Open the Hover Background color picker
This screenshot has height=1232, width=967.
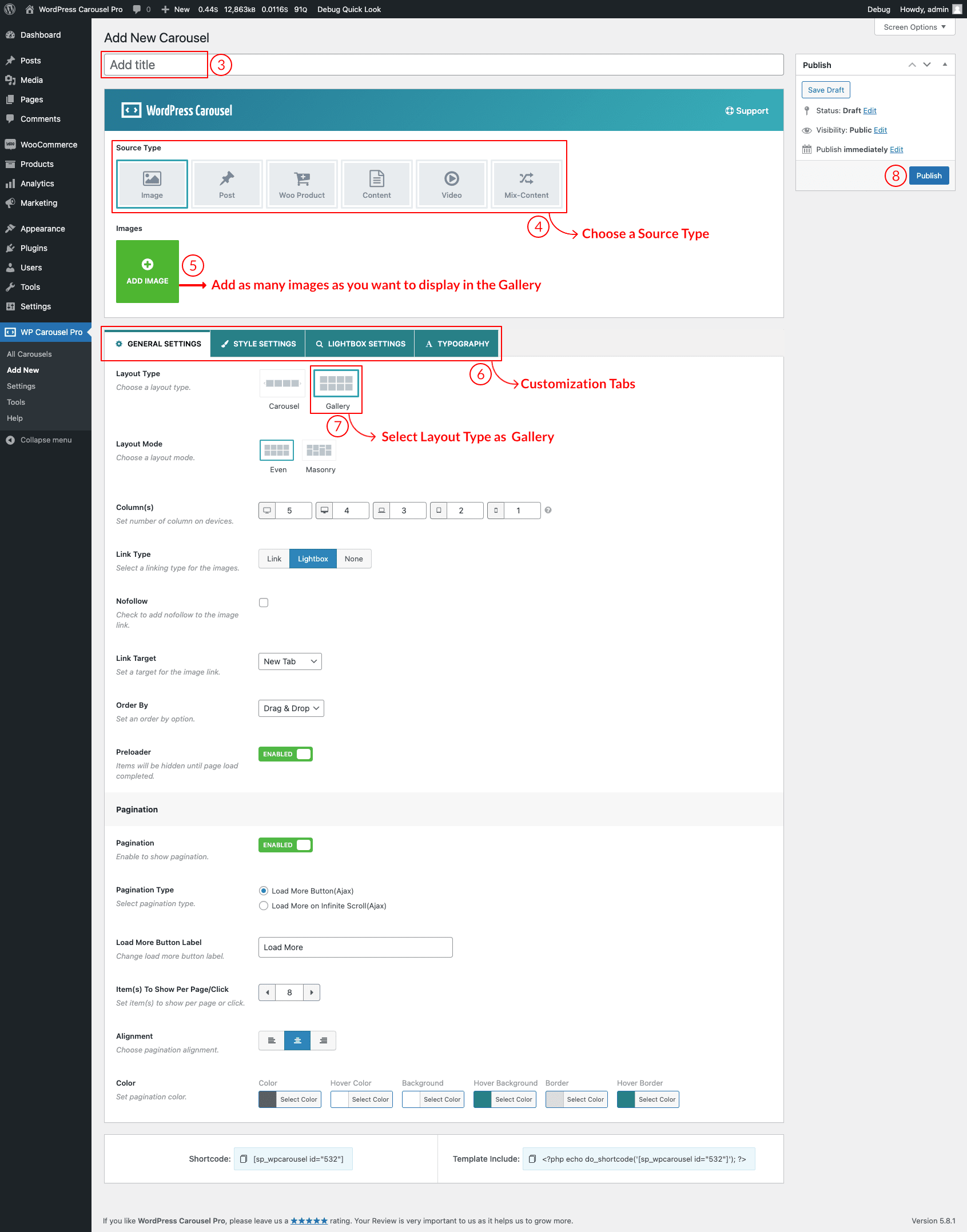click(x=505, y=1099)
